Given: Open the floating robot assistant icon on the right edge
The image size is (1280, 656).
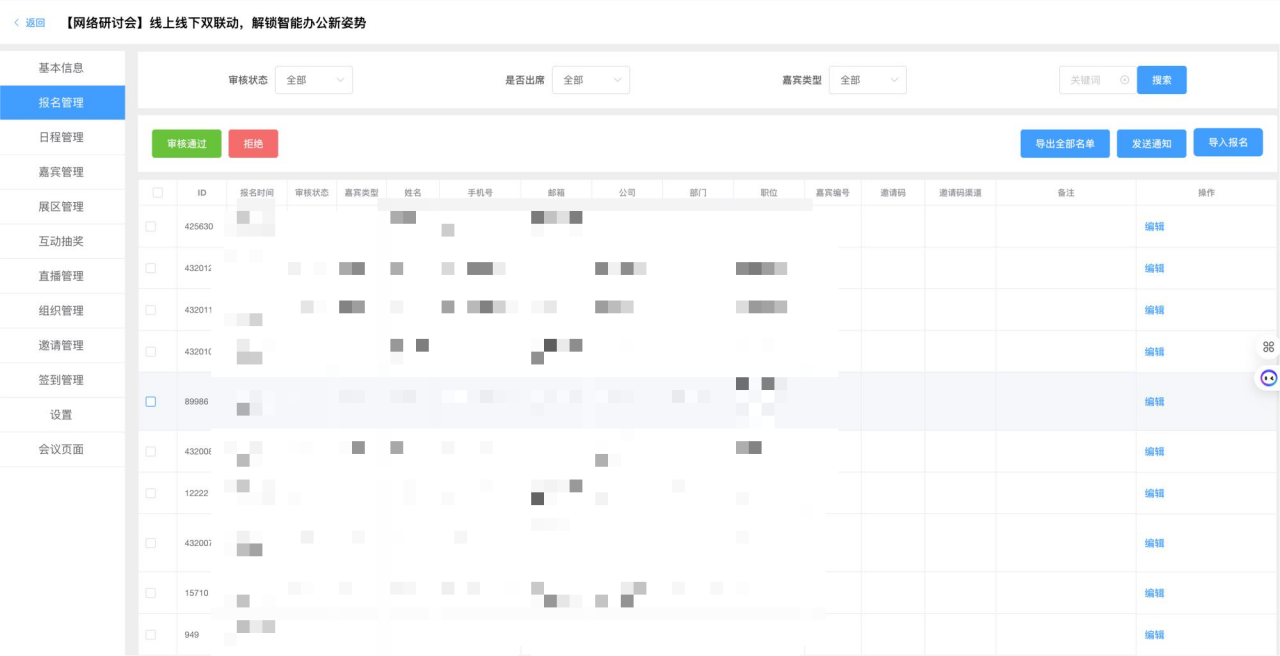Looking at the screenshot, I should tap(1268, 378).
